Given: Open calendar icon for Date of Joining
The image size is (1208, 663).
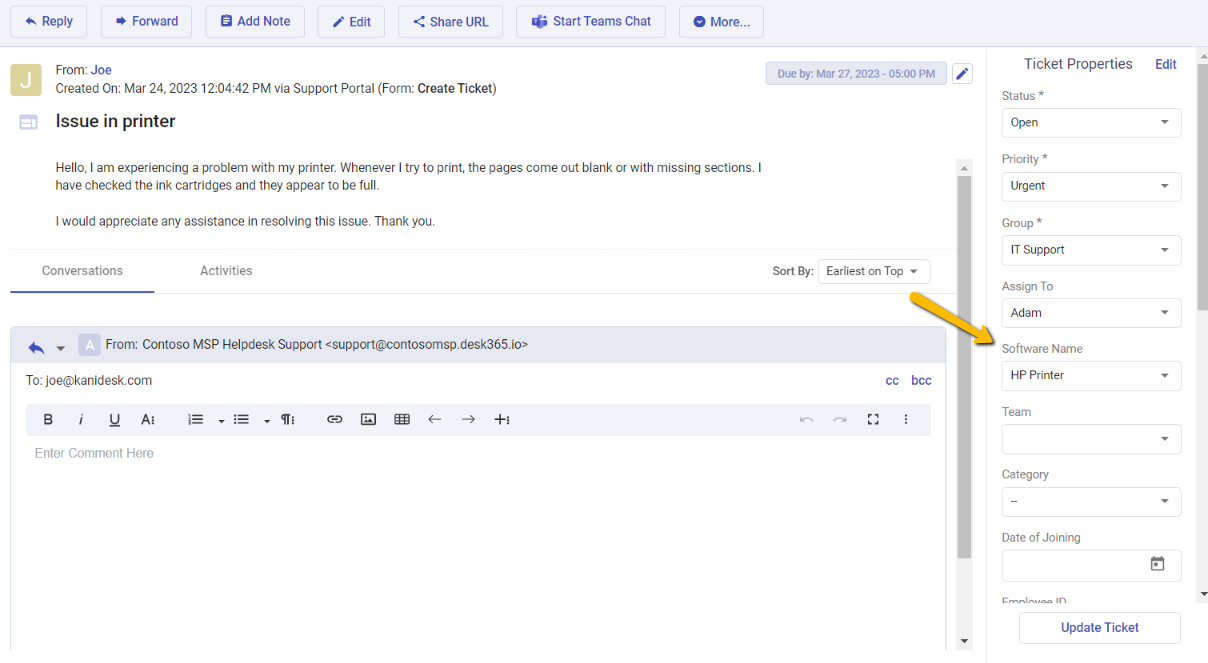Looking at the screenshot, I should click(x=1157, y=564).
